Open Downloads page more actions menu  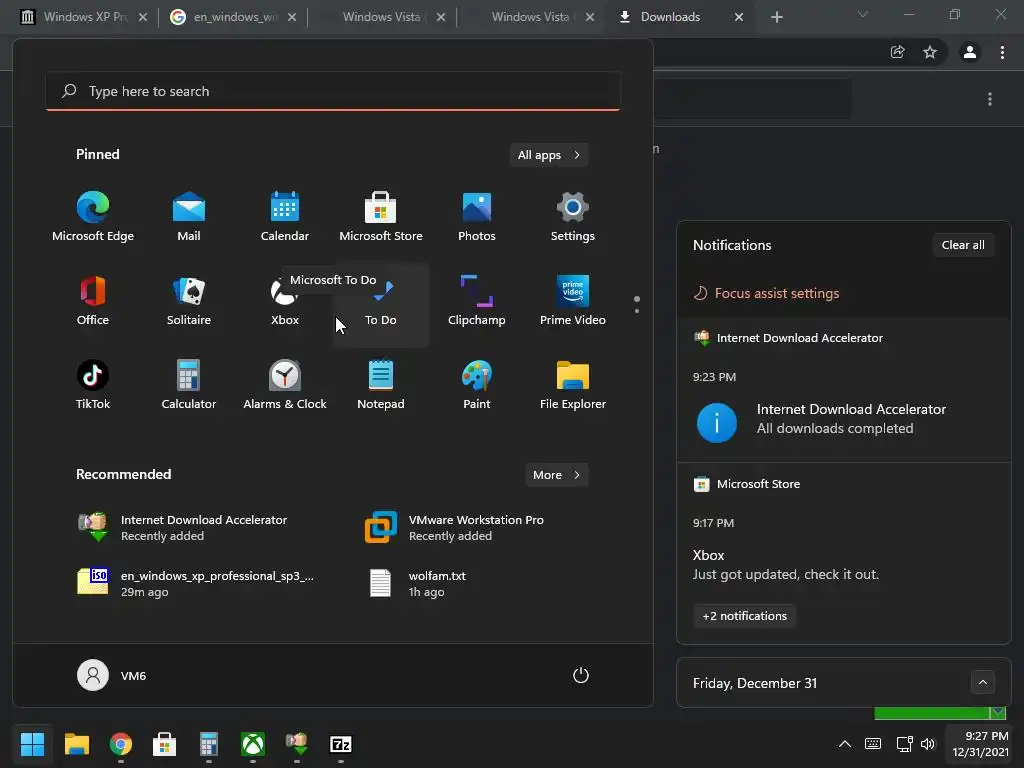pyautogui.click(x=990, y=99)
